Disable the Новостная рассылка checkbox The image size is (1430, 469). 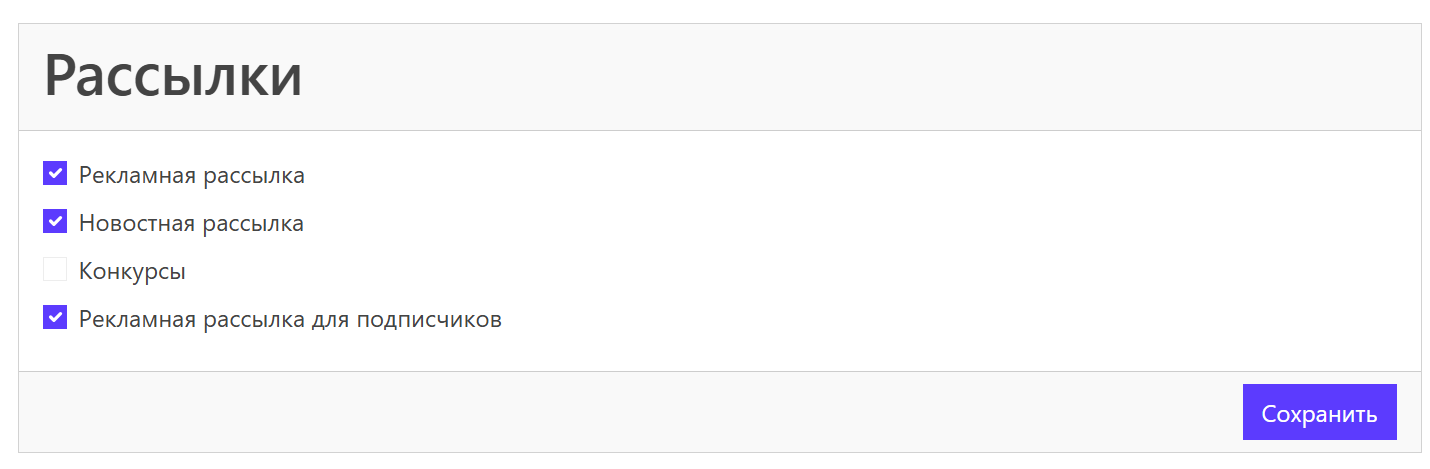click(x=55, y=222)
